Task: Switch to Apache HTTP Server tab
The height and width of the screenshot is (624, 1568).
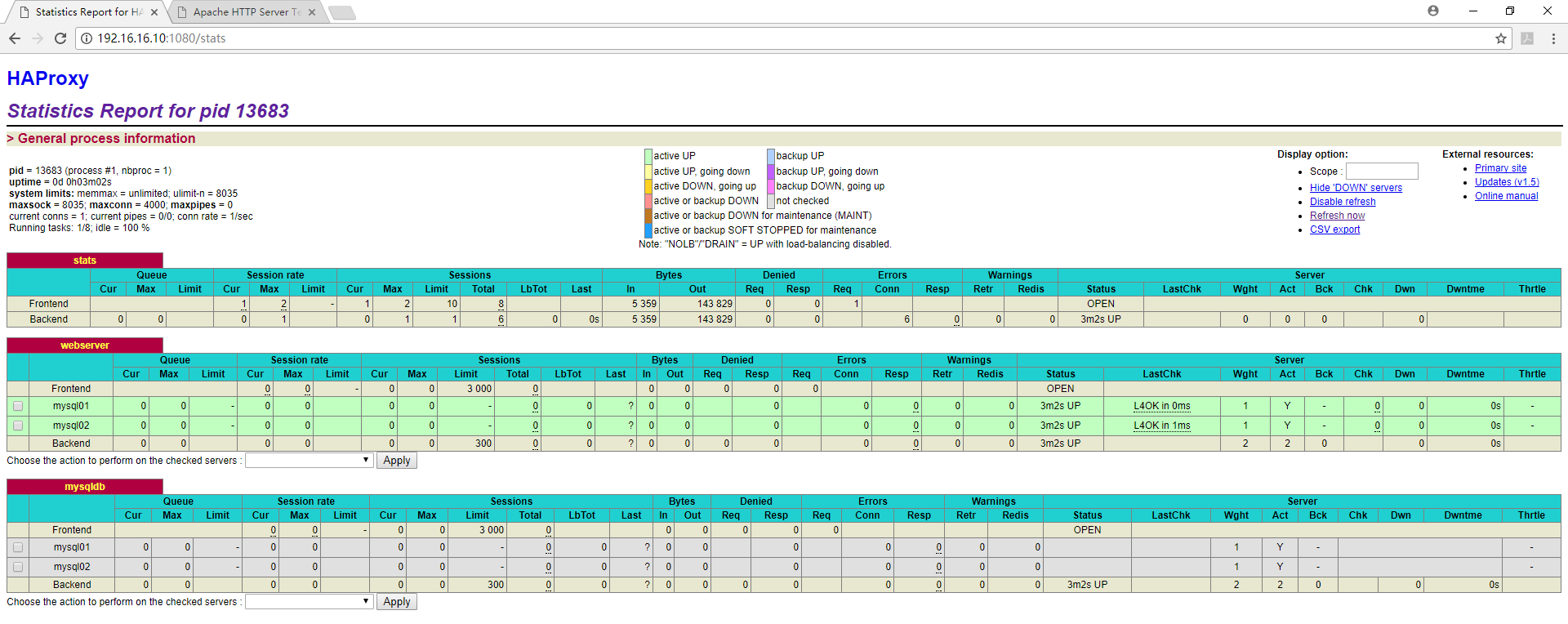Action: pos(245,12)
